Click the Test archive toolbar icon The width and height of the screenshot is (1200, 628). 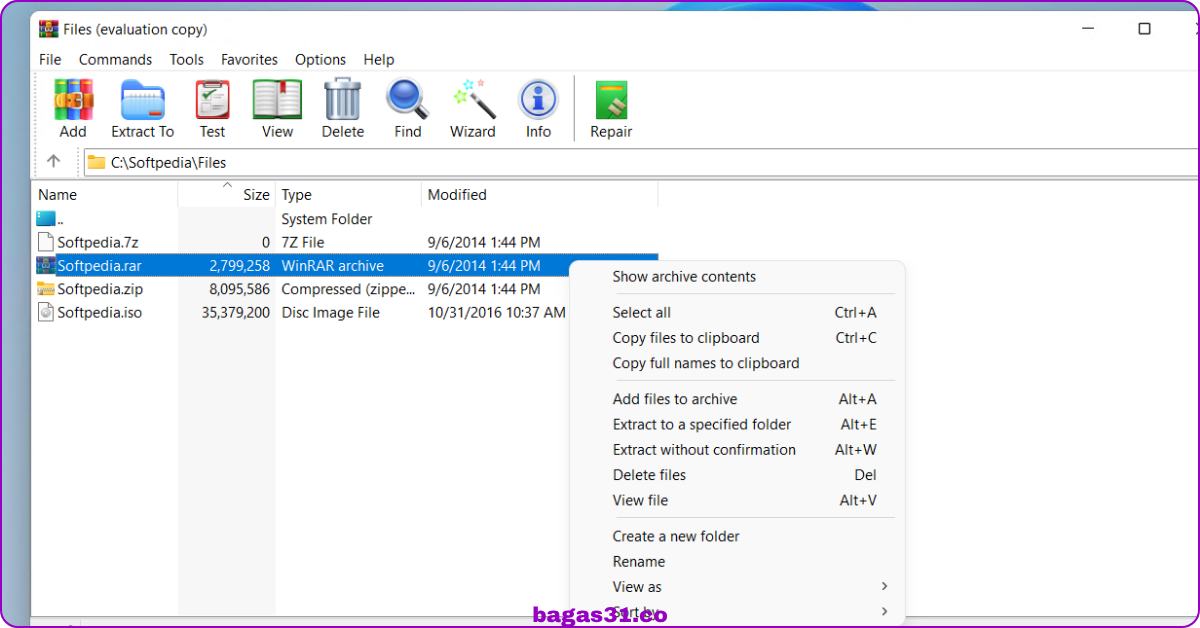(212, 100)
